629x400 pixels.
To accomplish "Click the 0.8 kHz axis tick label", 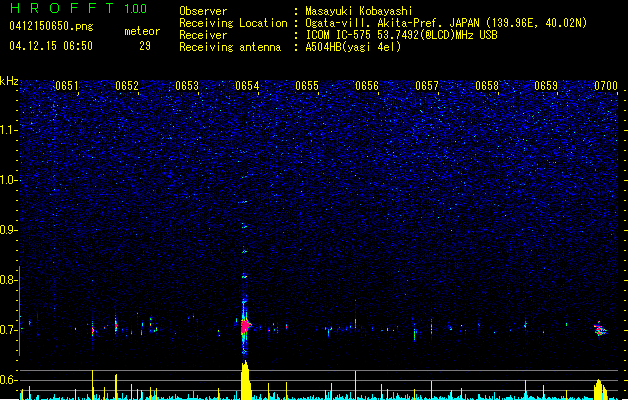I will 8,280.
